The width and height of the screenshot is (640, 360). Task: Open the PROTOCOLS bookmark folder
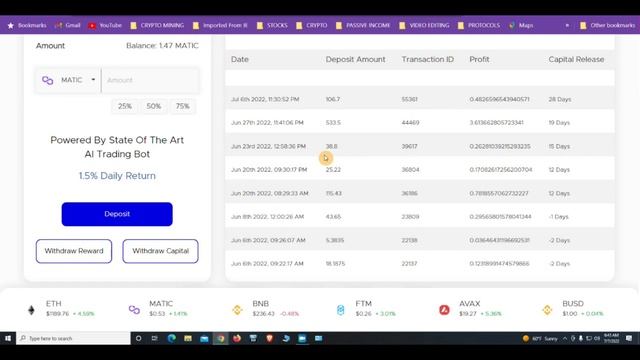pyautogui.click(x=479, y=25)
